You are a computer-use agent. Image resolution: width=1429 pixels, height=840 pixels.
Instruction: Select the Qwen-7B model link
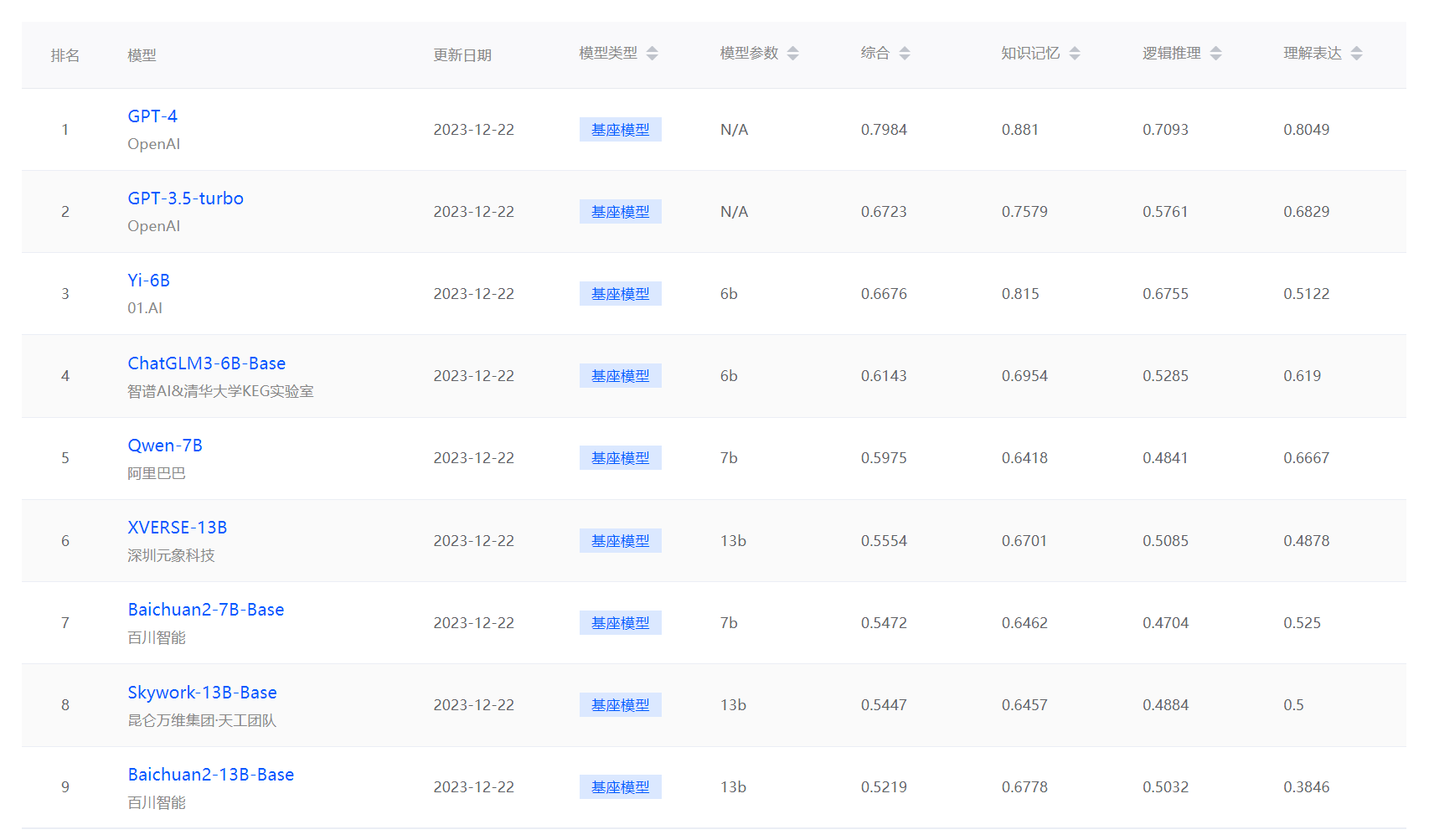coord(165,446)
